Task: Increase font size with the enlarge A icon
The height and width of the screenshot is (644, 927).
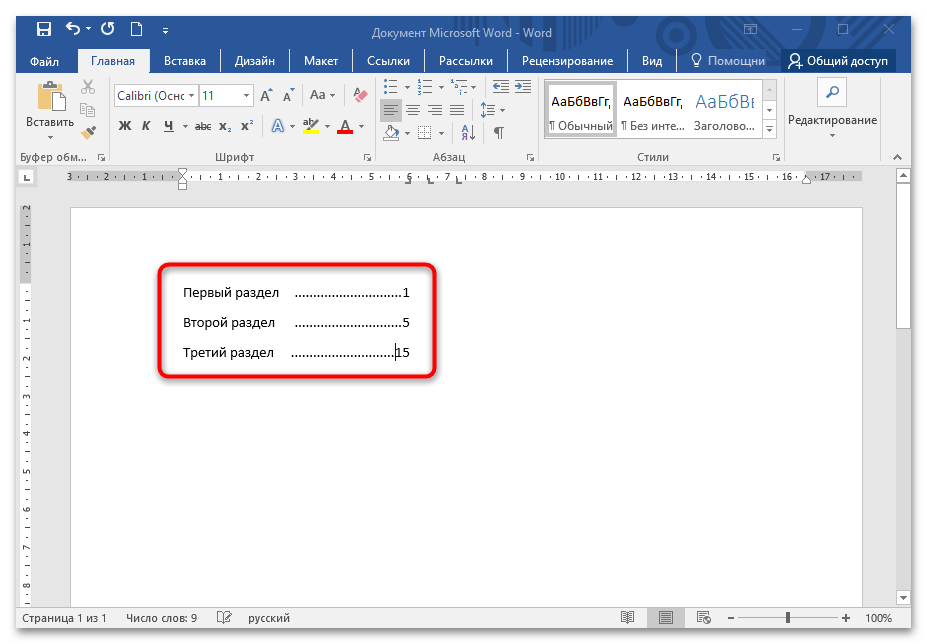Action: pos(266,96)
